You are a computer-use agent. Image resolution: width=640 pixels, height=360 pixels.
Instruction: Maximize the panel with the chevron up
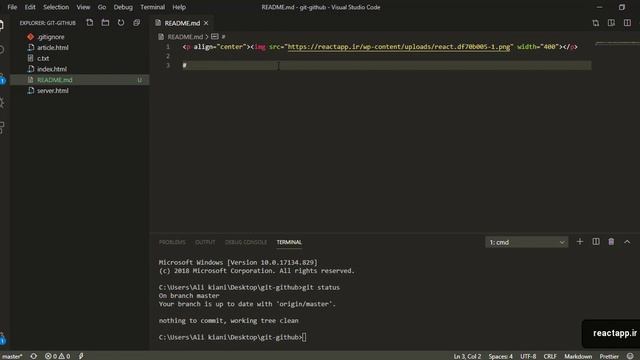pyautogui.click(x=627, y=242)
